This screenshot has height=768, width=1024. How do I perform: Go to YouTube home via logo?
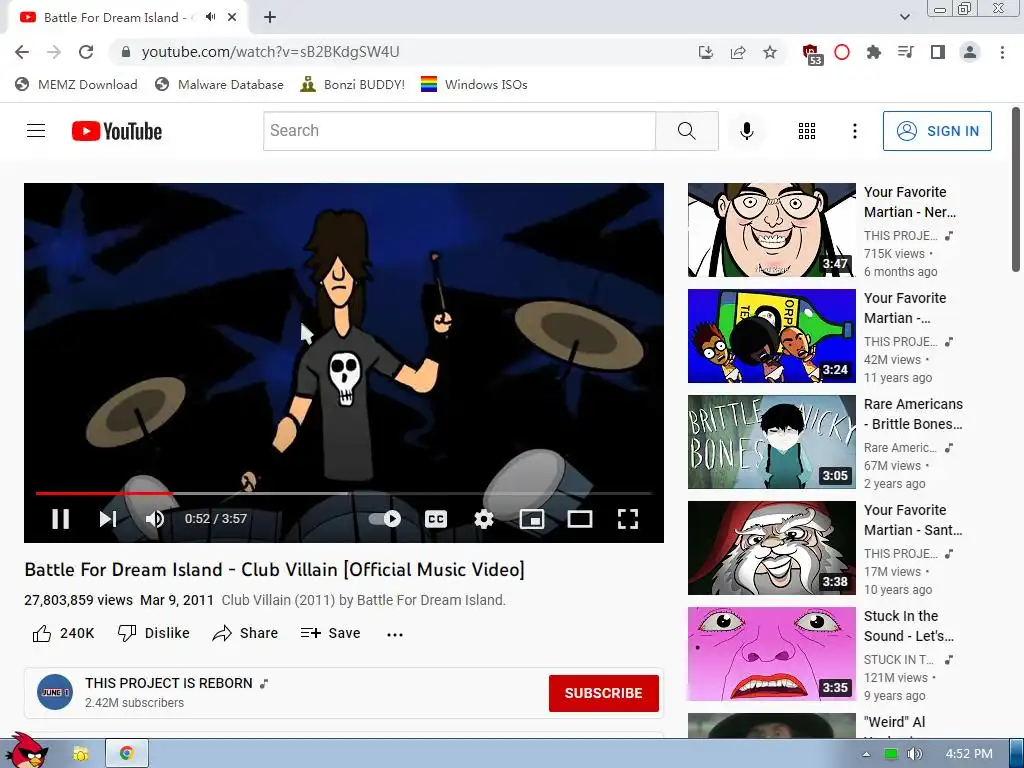click(x=117, y=131)
